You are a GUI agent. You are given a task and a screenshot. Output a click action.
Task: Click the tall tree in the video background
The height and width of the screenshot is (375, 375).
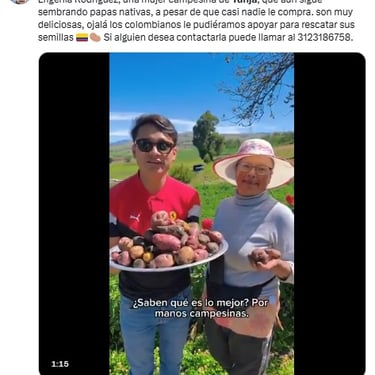pos(207,137)
